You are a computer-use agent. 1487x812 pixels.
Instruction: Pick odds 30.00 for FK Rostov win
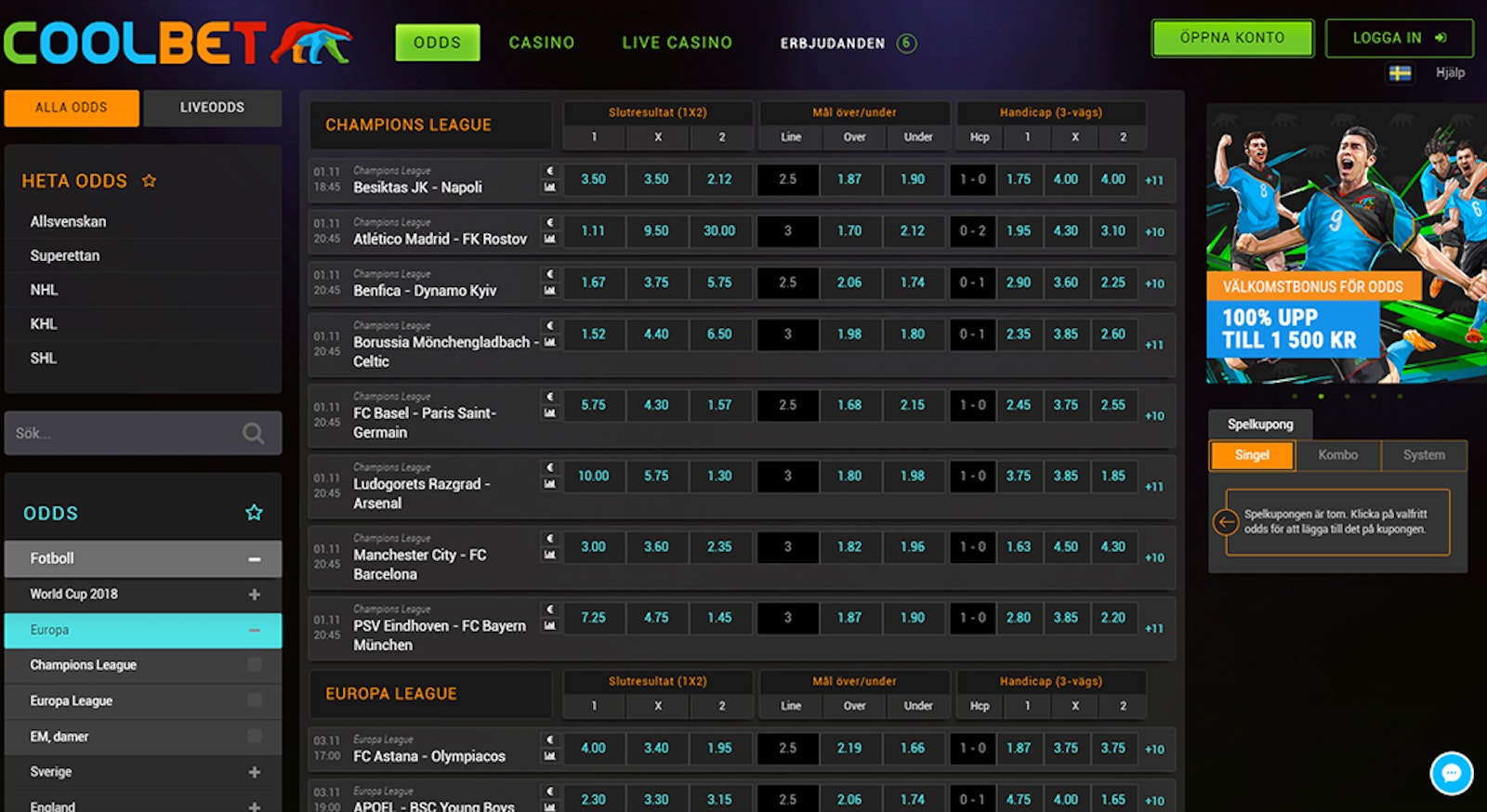pyautogui.click(x=719, y=231)
